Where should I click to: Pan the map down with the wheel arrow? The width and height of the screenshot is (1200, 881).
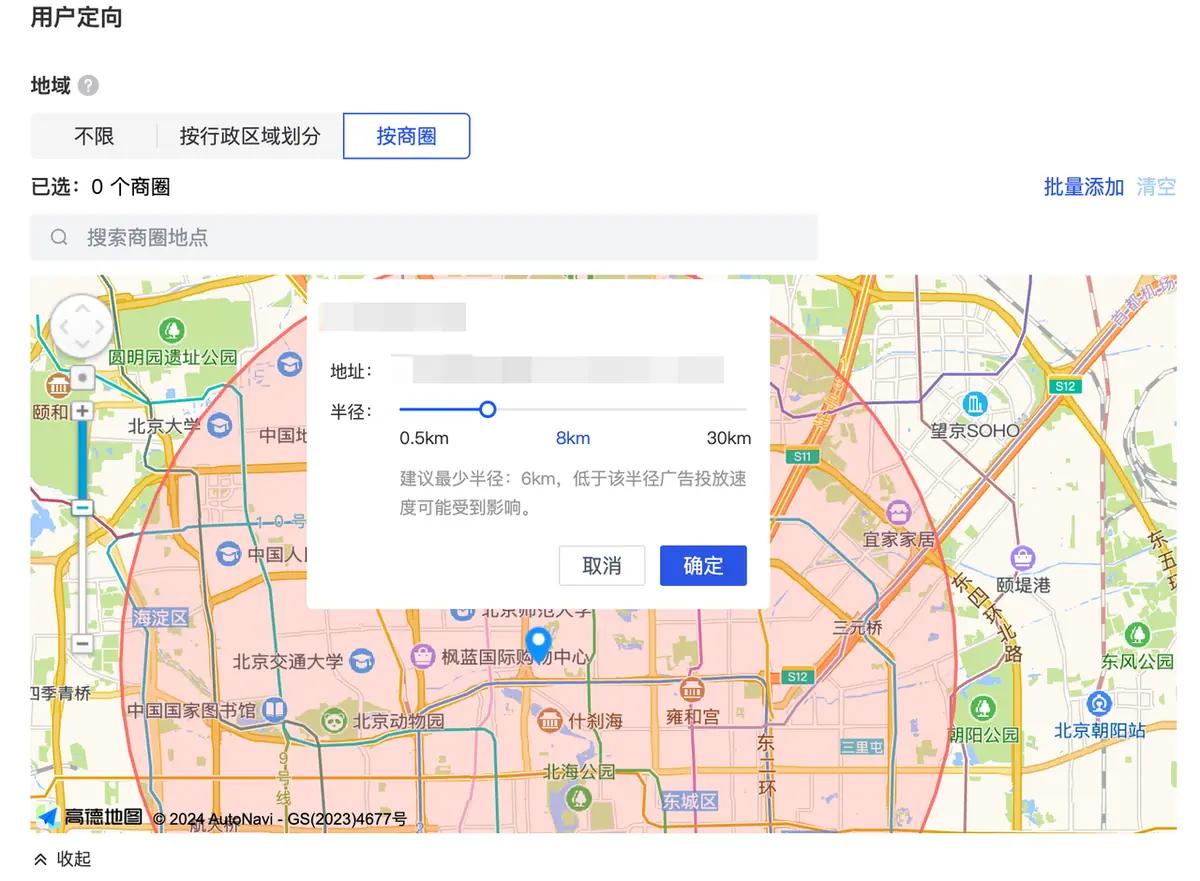click(82, 346)
